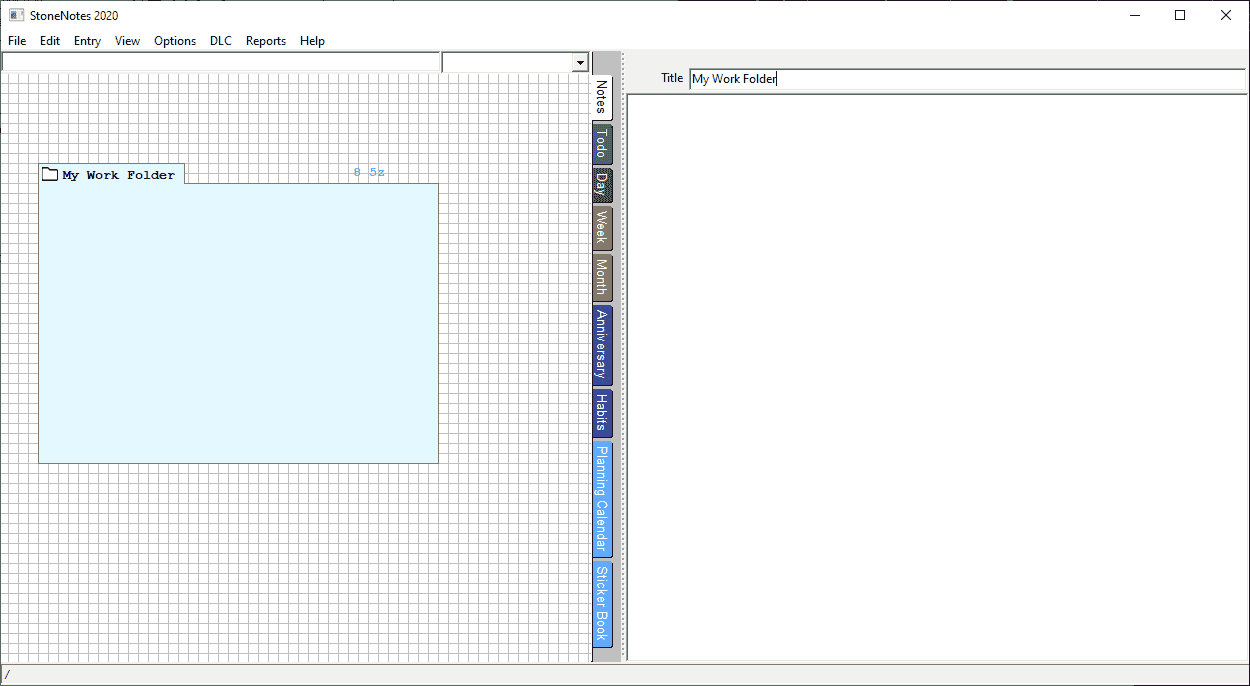The image size is (1250, 686).
Task: Click the folder icon on My Work Folder
Action: pos(50,174)
